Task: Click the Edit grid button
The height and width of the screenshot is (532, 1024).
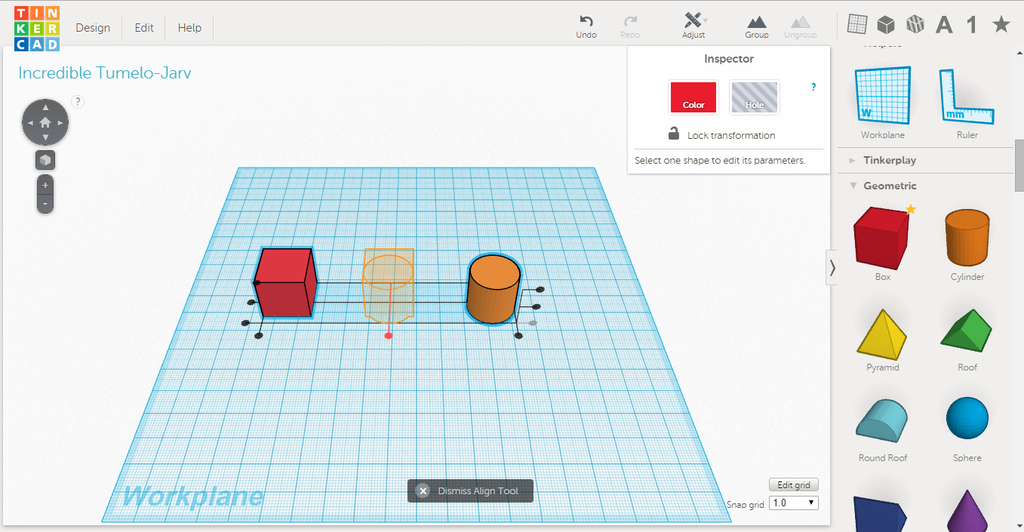Action: click(x=793, y=485)
